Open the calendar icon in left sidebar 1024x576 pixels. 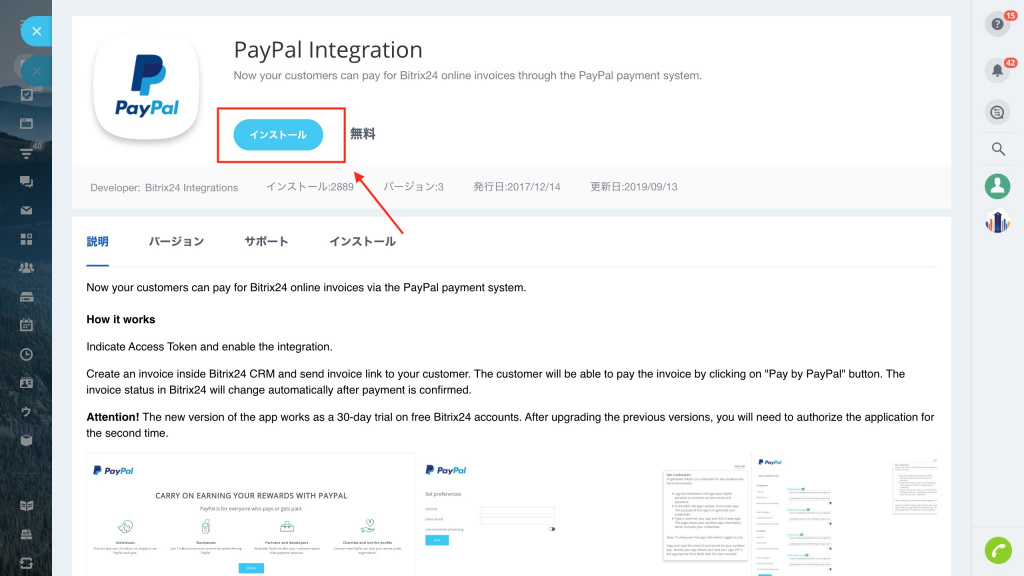26,325
